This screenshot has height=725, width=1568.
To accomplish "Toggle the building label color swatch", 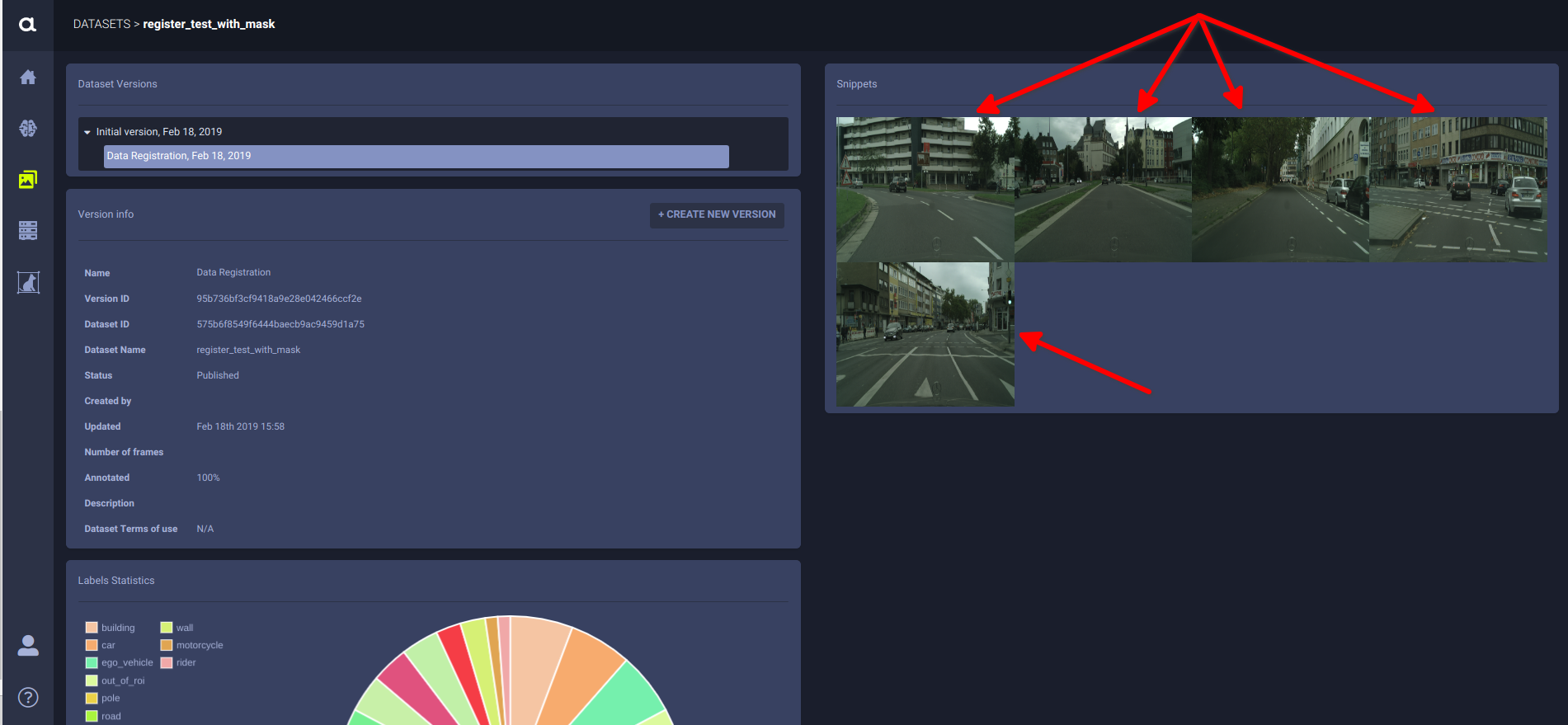I will (x=92, y=628).
